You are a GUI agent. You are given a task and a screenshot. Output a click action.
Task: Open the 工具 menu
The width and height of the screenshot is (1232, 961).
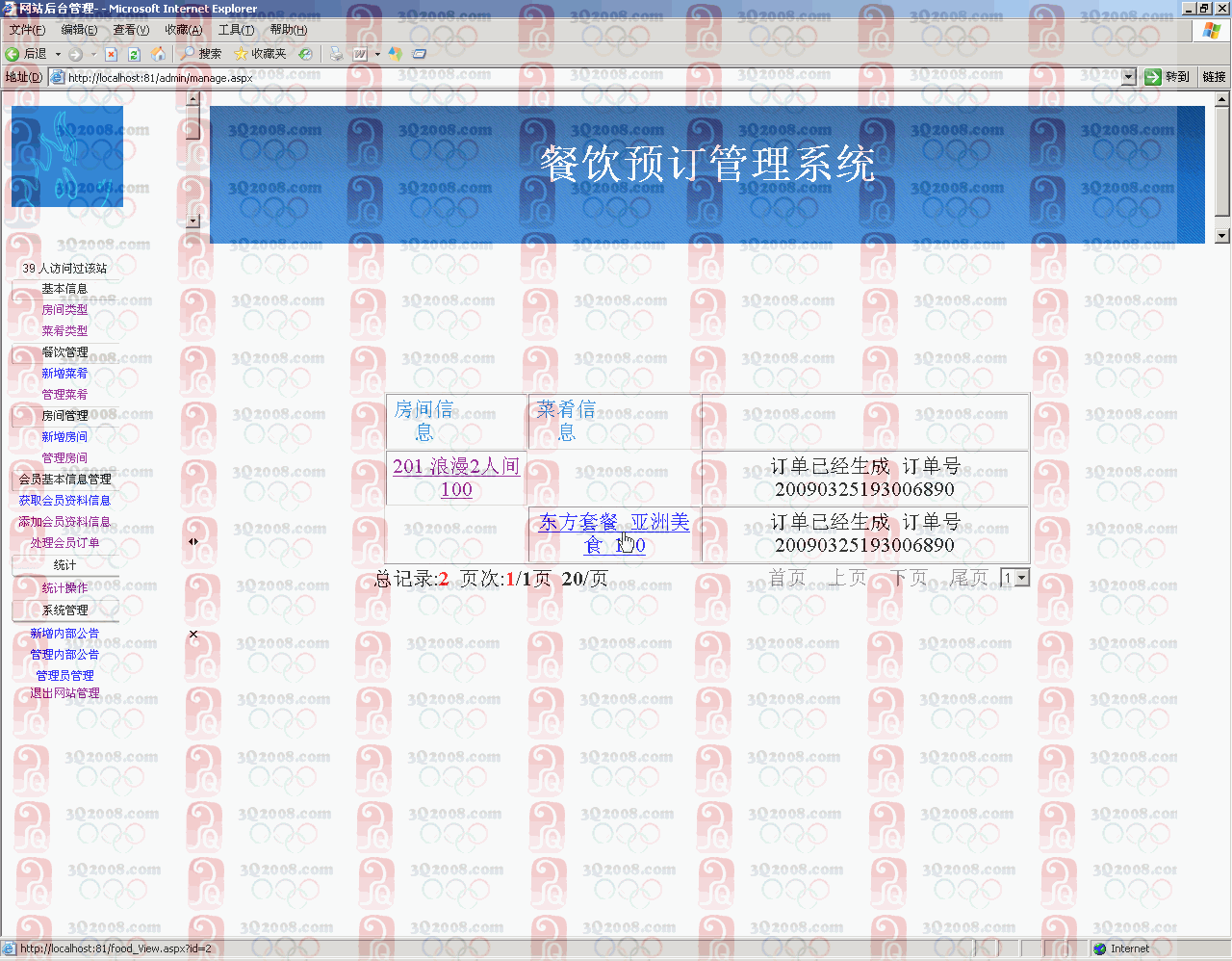235,30
